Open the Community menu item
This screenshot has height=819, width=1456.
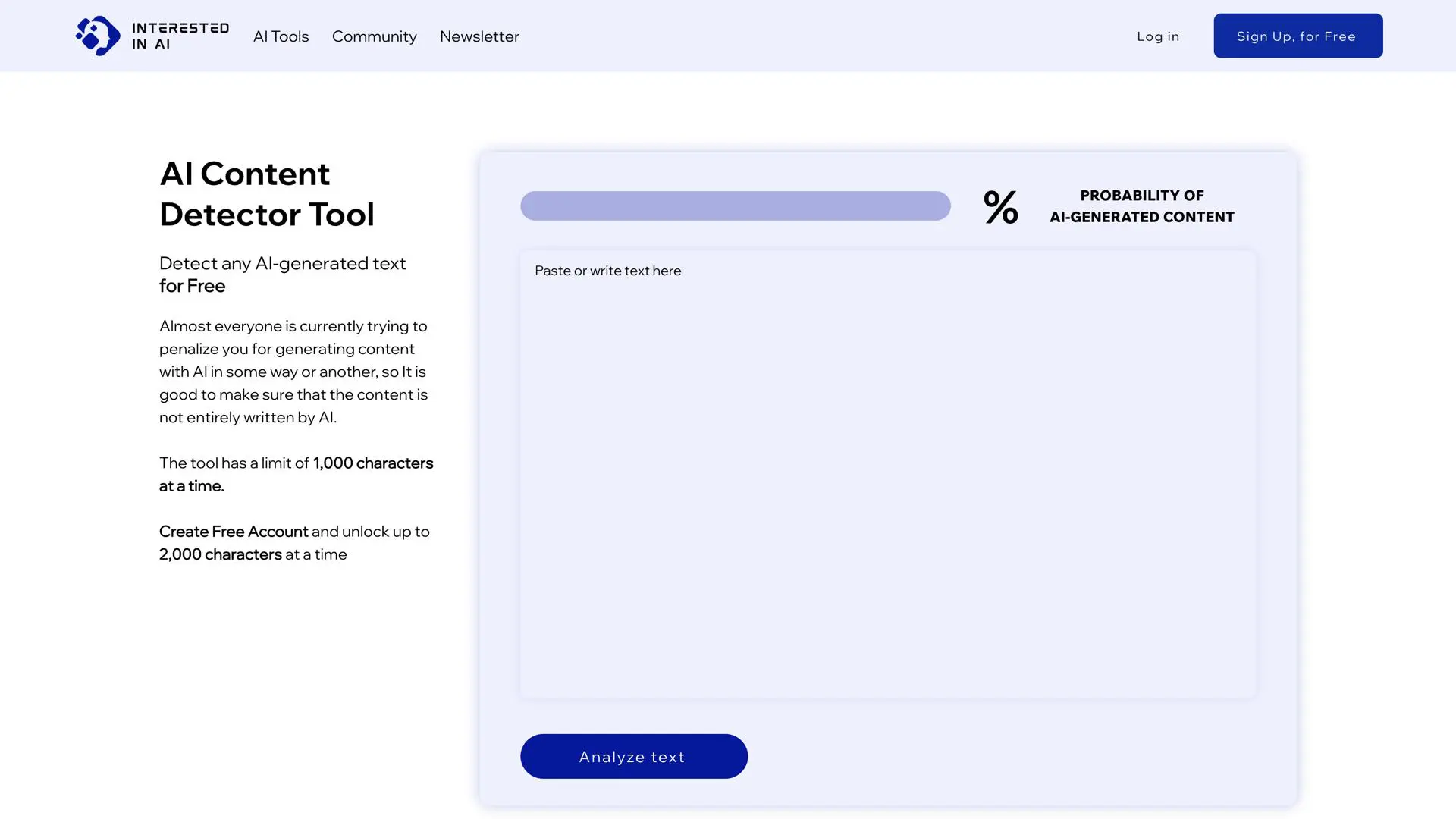pyautogui.click(x=374, y=36)
